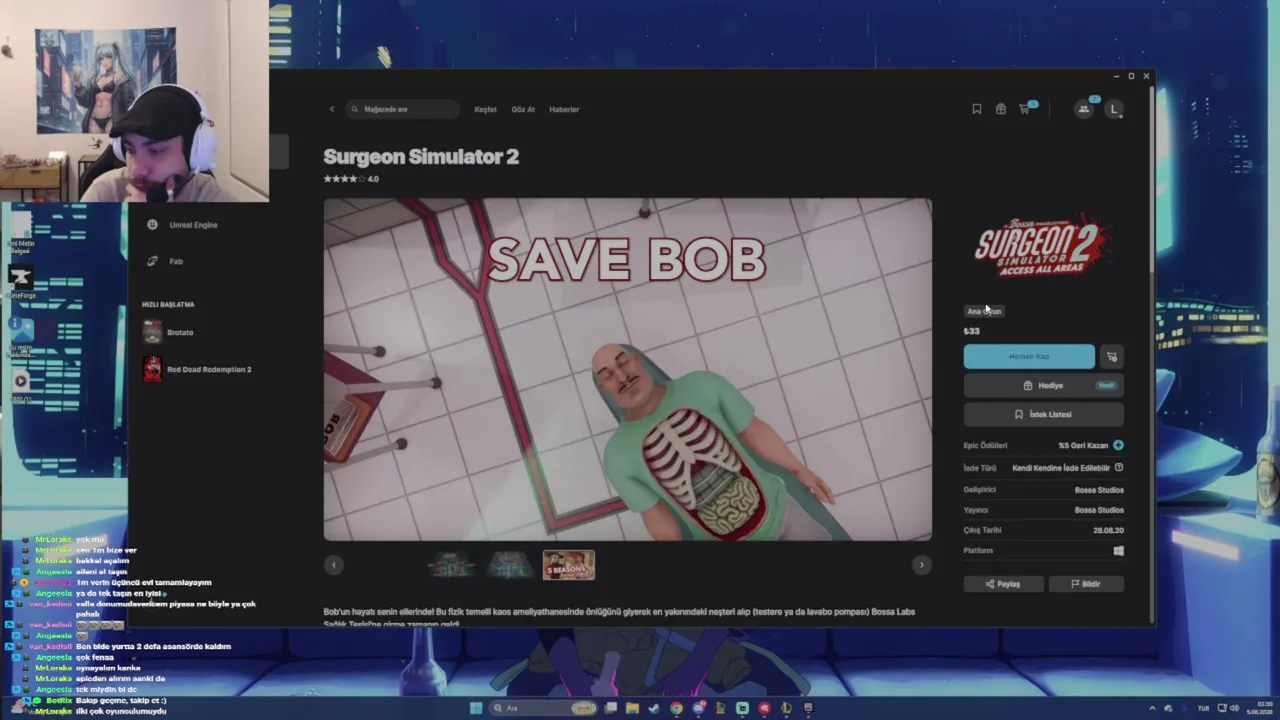Open volume control in system tray

(1234, 708)
